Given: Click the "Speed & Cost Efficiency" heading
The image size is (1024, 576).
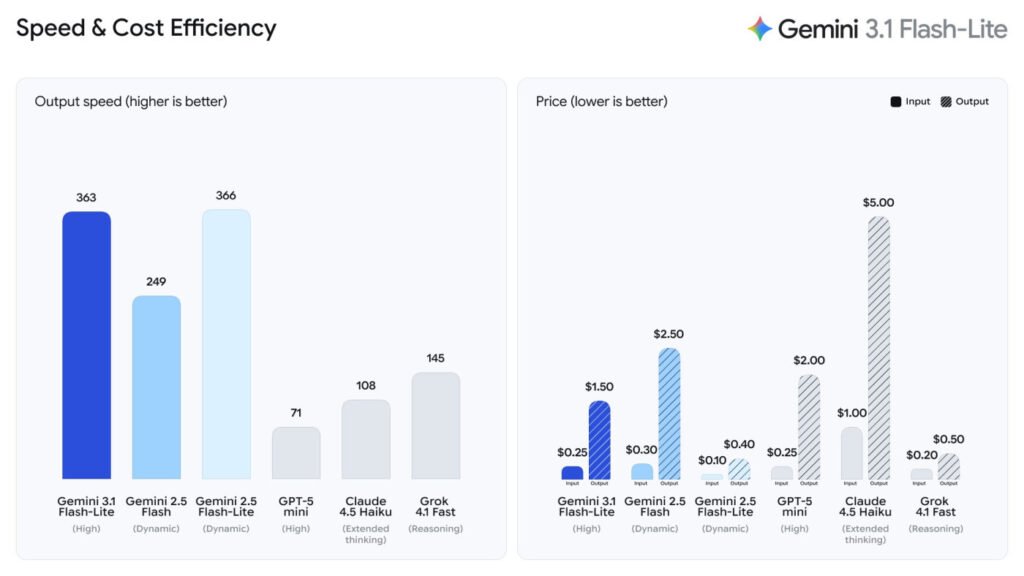Looking at the screenshot, I should 146,28.
